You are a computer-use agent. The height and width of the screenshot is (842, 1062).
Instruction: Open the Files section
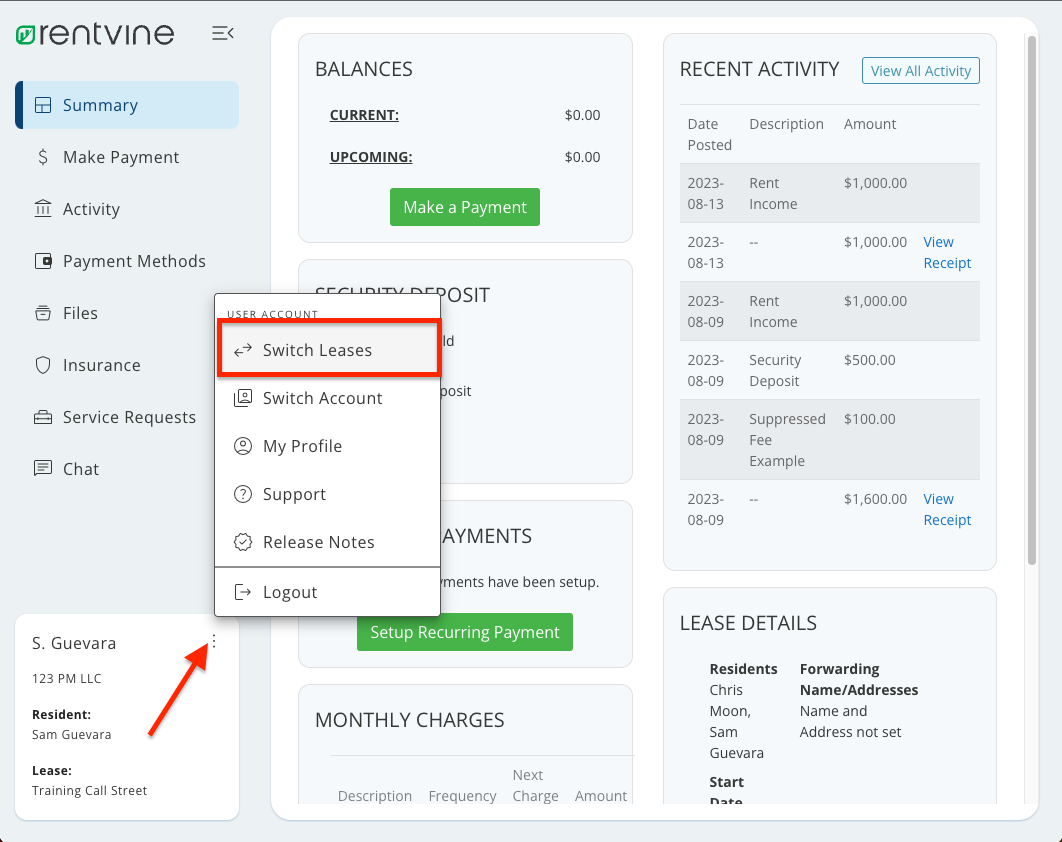(80, 313)
